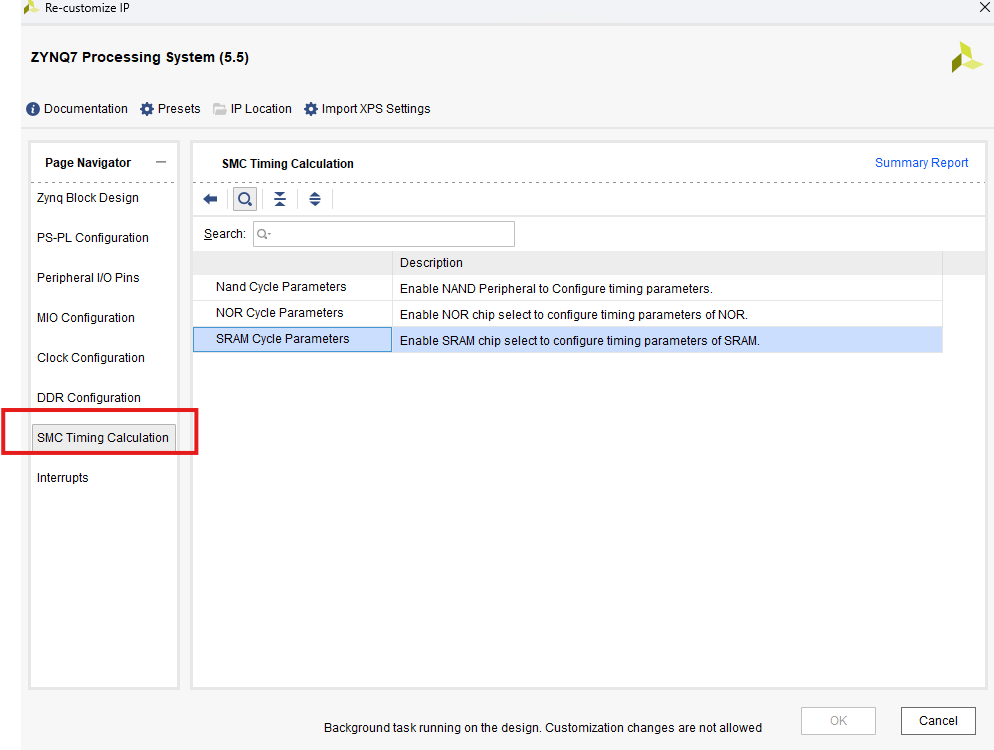This screenshot has height=750, width=994.
Task: Click the back arrow toolbar icon
Action: pyautogui.click(x=210, y=199)
